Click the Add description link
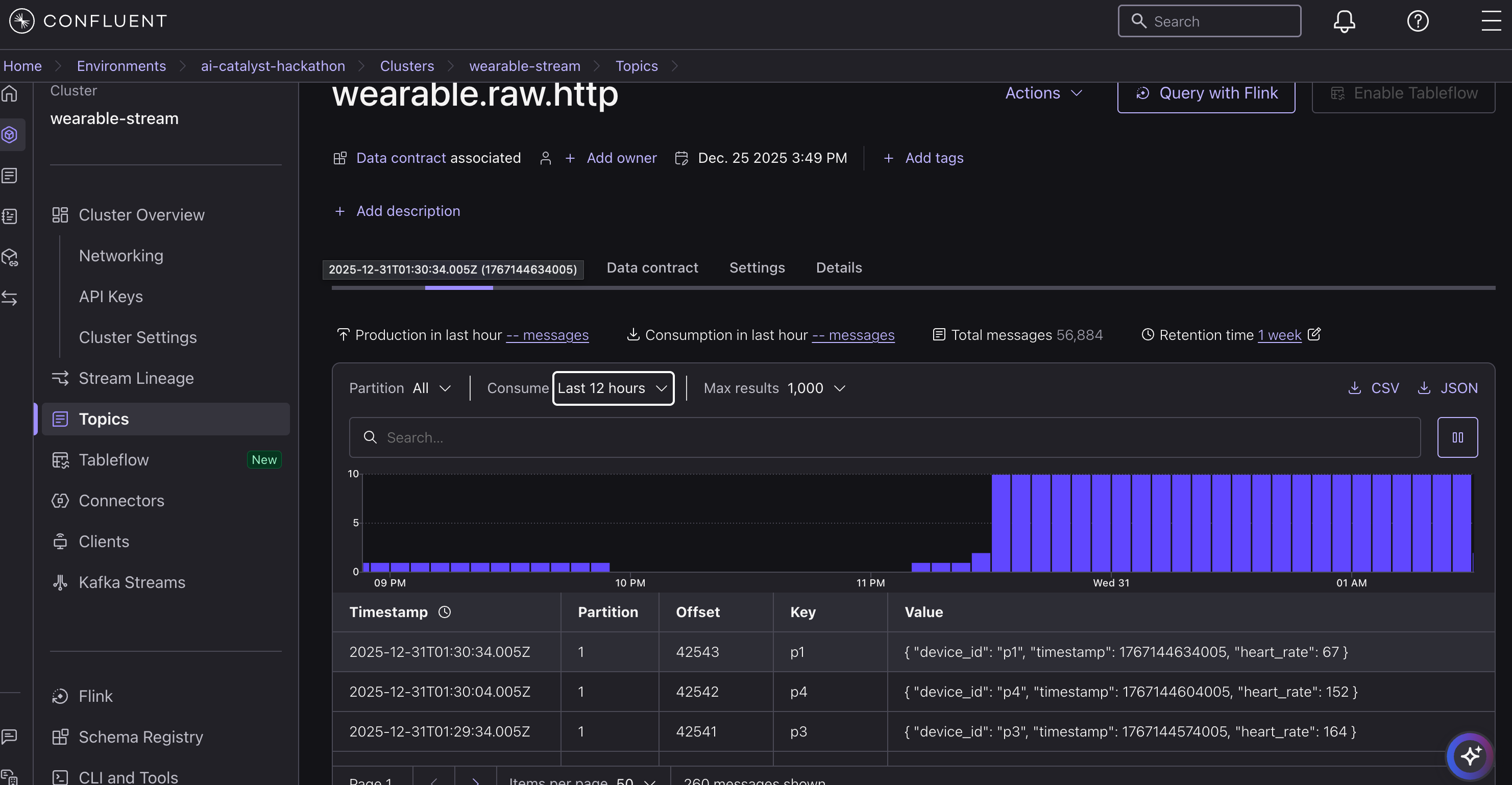1512x785 pixels. (x=408, y=211)
